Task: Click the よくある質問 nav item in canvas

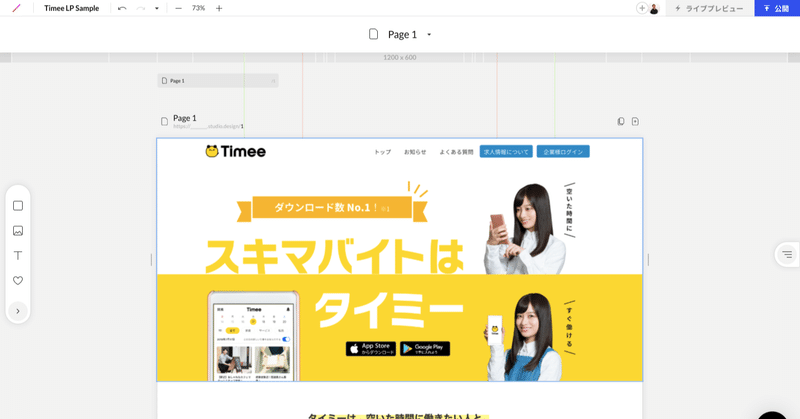Action: (456, 152)
